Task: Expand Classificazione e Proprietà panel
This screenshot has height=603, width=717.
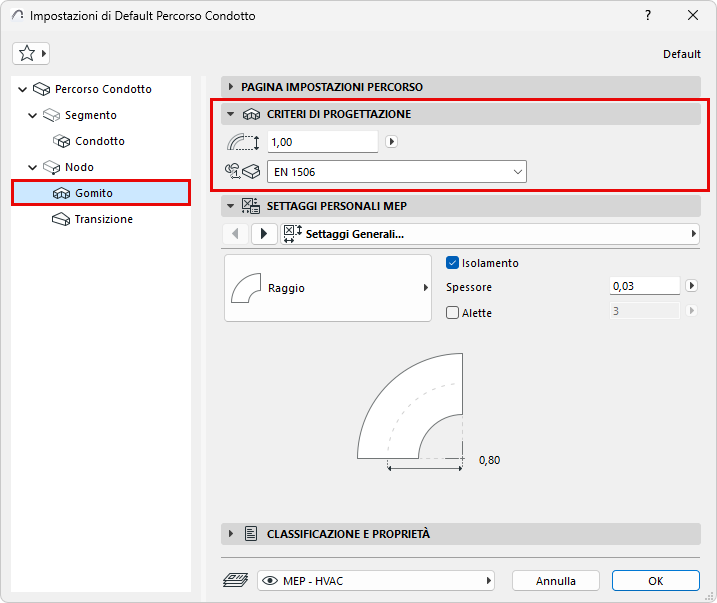Action: coord(231,534)
